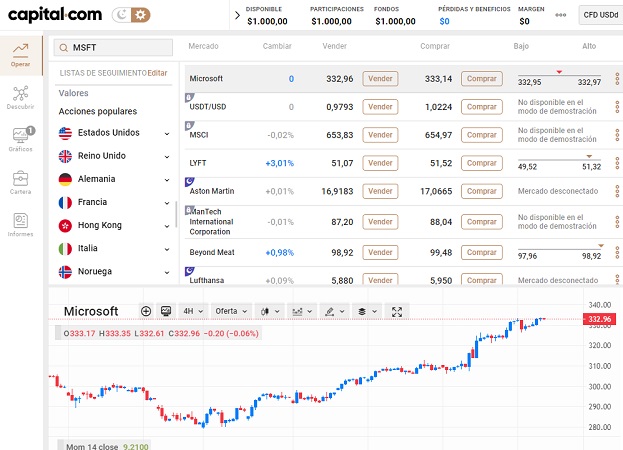This screenshot has width=623, height=450.
Task: Open options dots for Beyond Meat row
Action: pyautogui.click(x=617, y=253)
